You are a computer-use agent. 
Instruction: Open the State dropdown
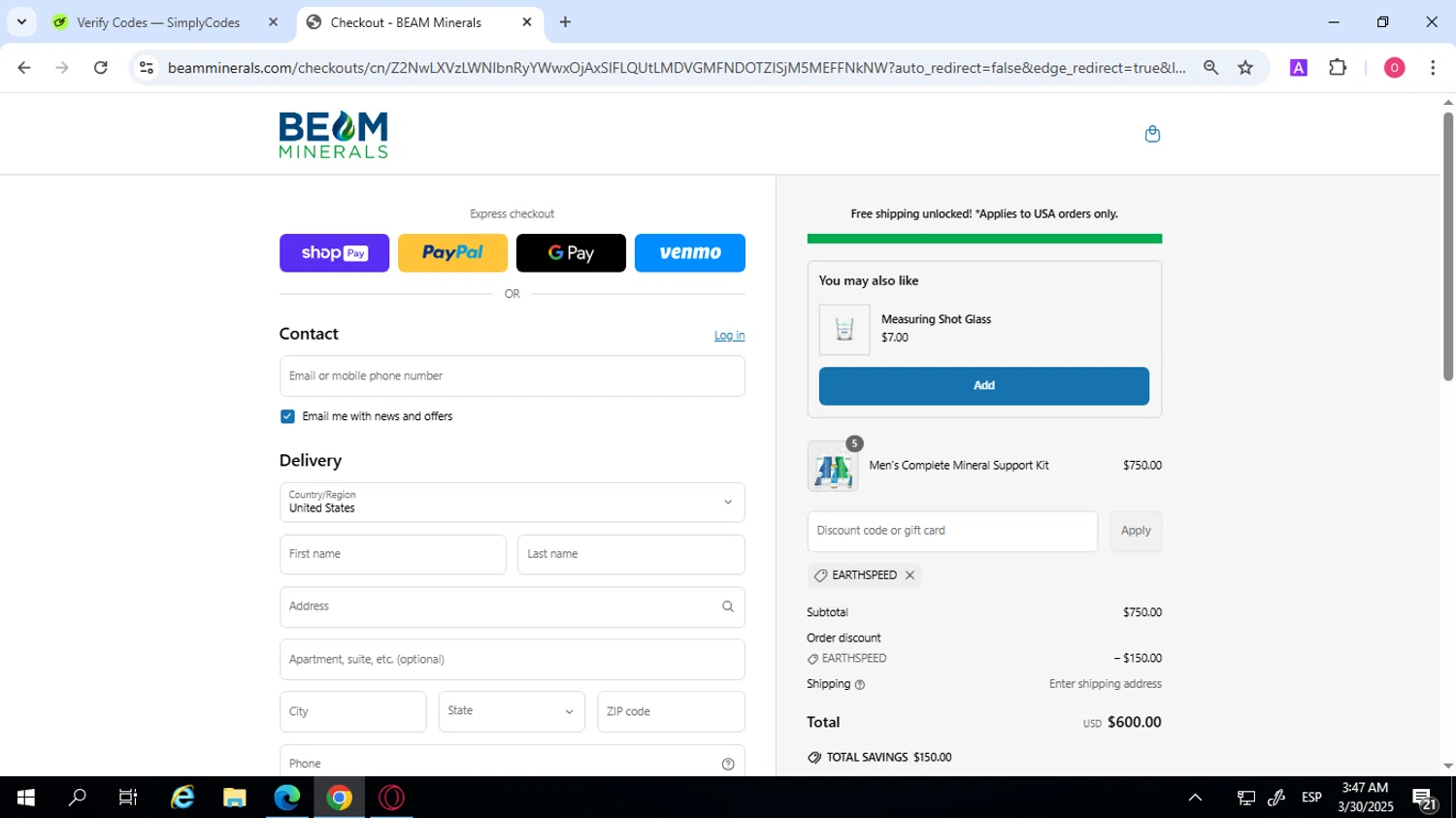(x=512, y=711)
